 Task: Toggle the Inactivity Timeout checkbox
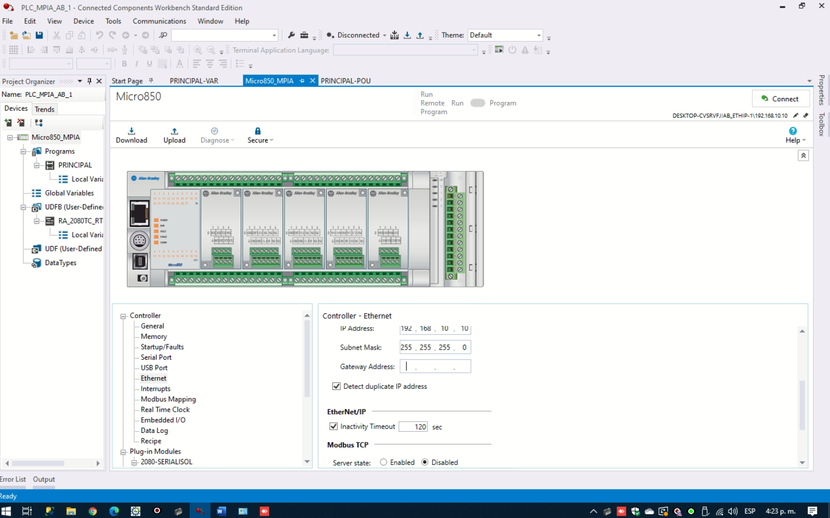click(333, 426)
